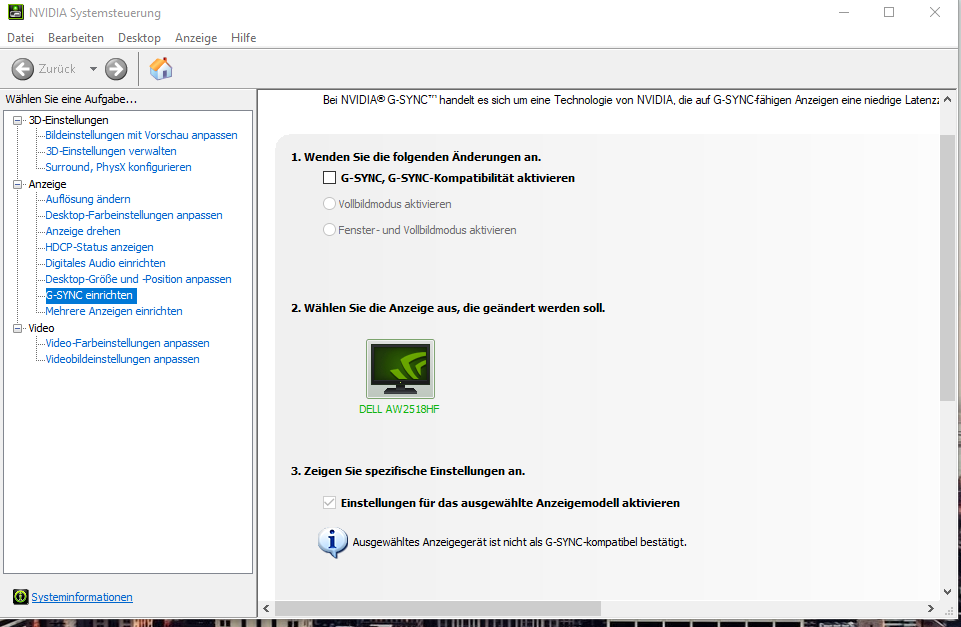Open the Systeminformationen link
Viewport: 961px width, 627px height.
point(81,596)
